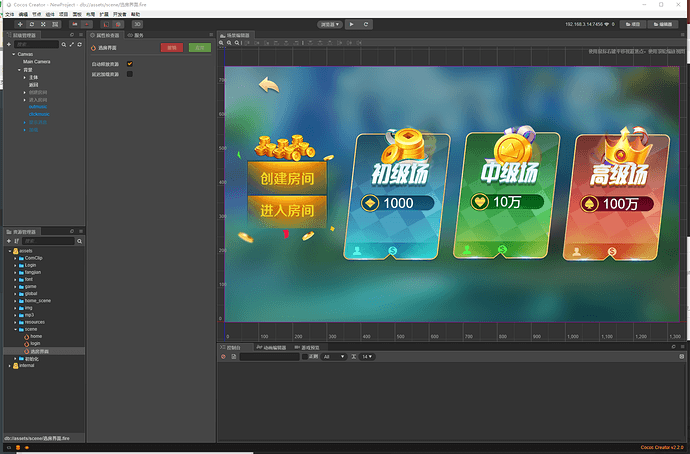The height and width of the screenshot is (454, 690).
Task: Expand the Login folder
Action: [15, 265]
